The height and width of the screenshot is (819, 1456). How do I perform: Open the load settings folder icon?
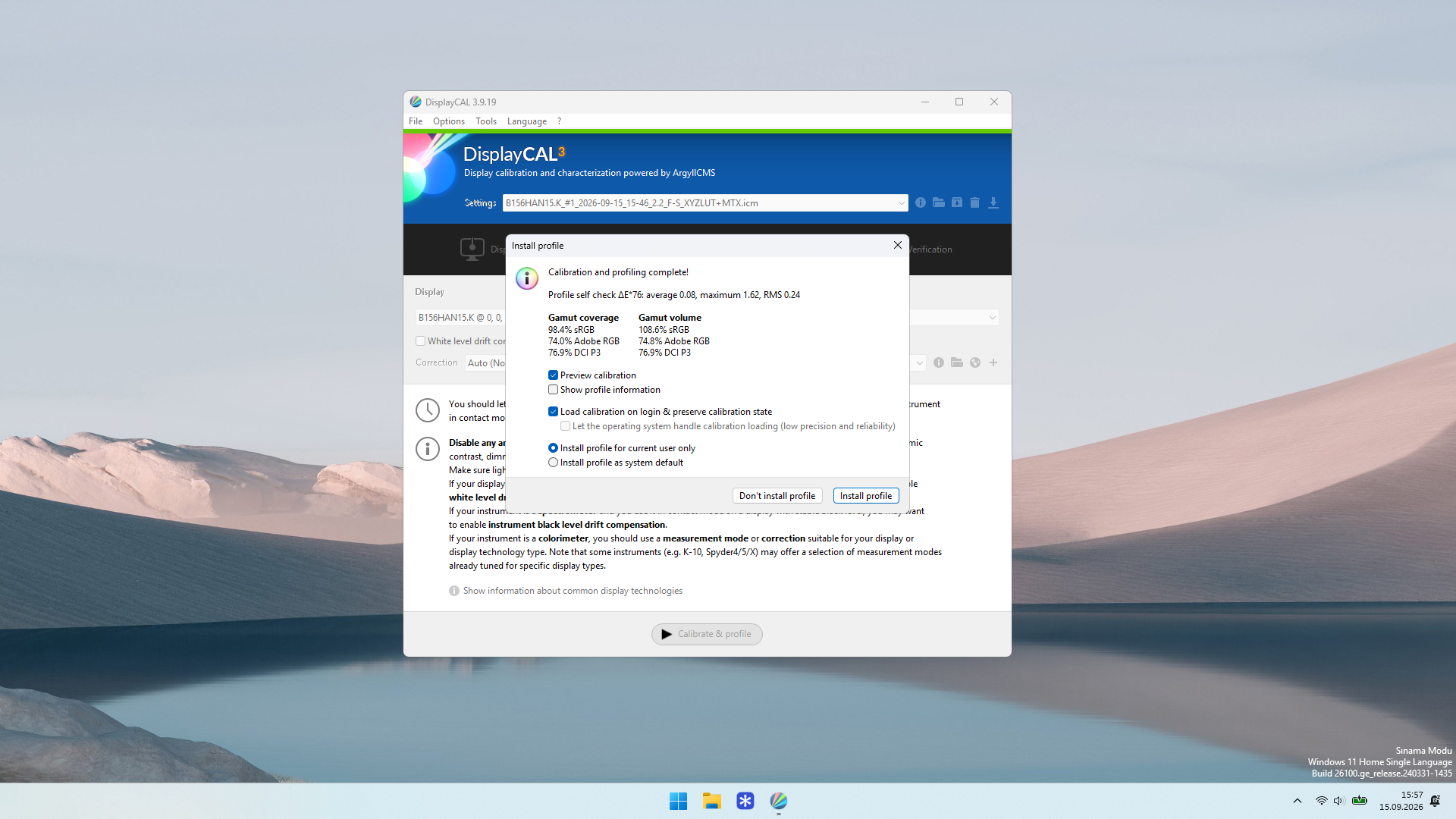point(939,202)
